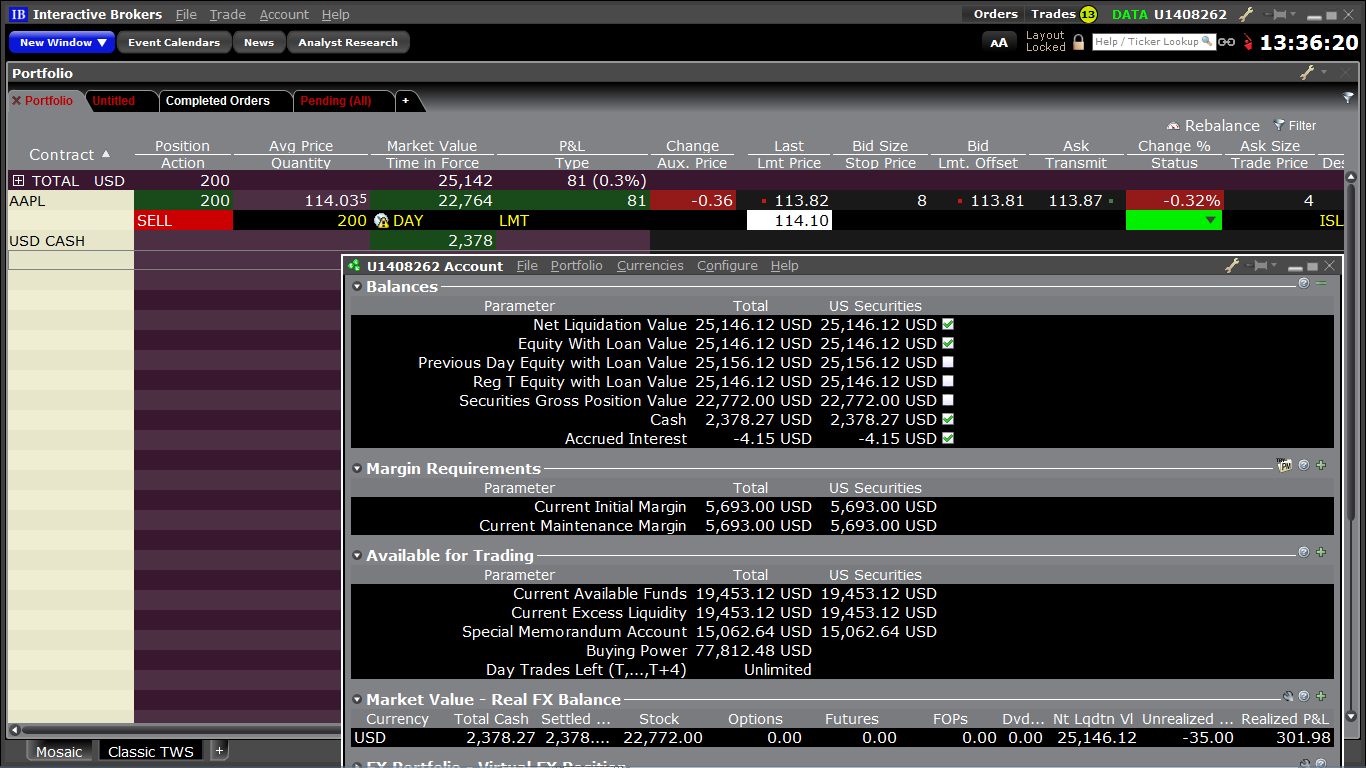
Task: Open the File menu in main window
Action: point(186,15)
